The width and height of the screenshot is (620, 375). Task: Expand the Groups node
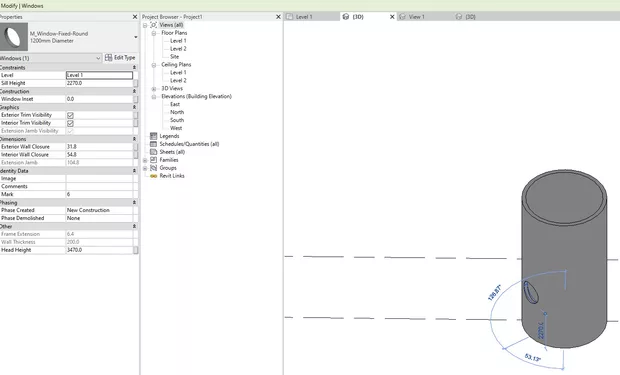coord(145,168)
